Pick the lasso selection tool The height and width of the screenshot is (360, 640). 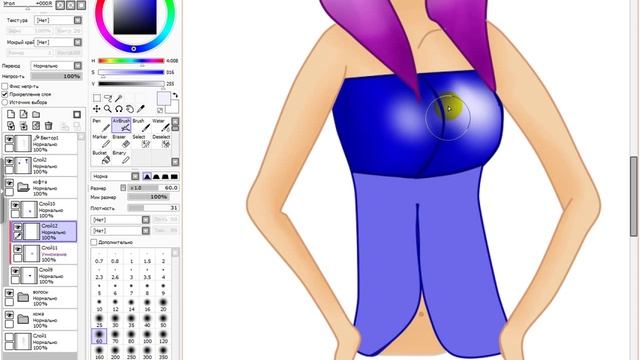tap(108, 98)
